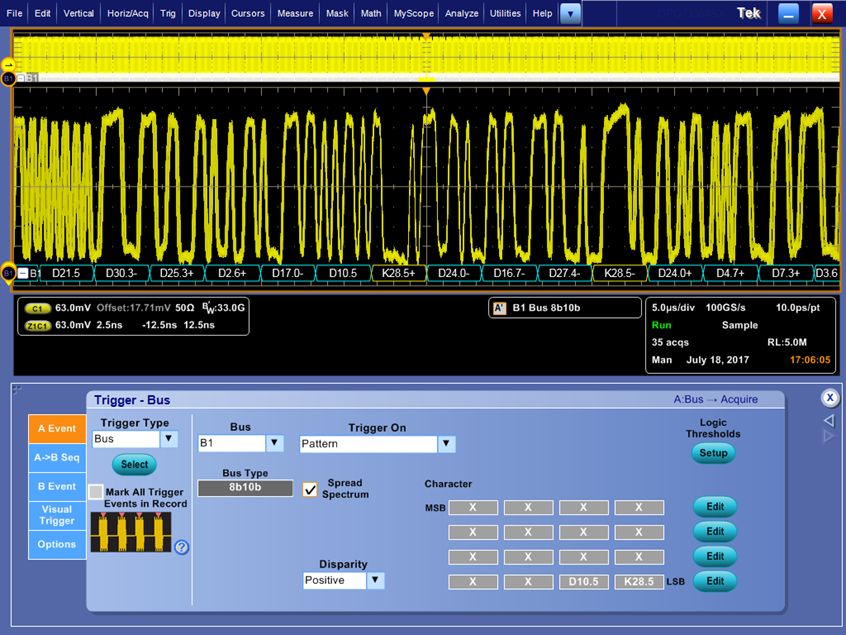Click the Tek logo in the title bar
The width and height of the screenshot is (846, 635).
(748, 14)
